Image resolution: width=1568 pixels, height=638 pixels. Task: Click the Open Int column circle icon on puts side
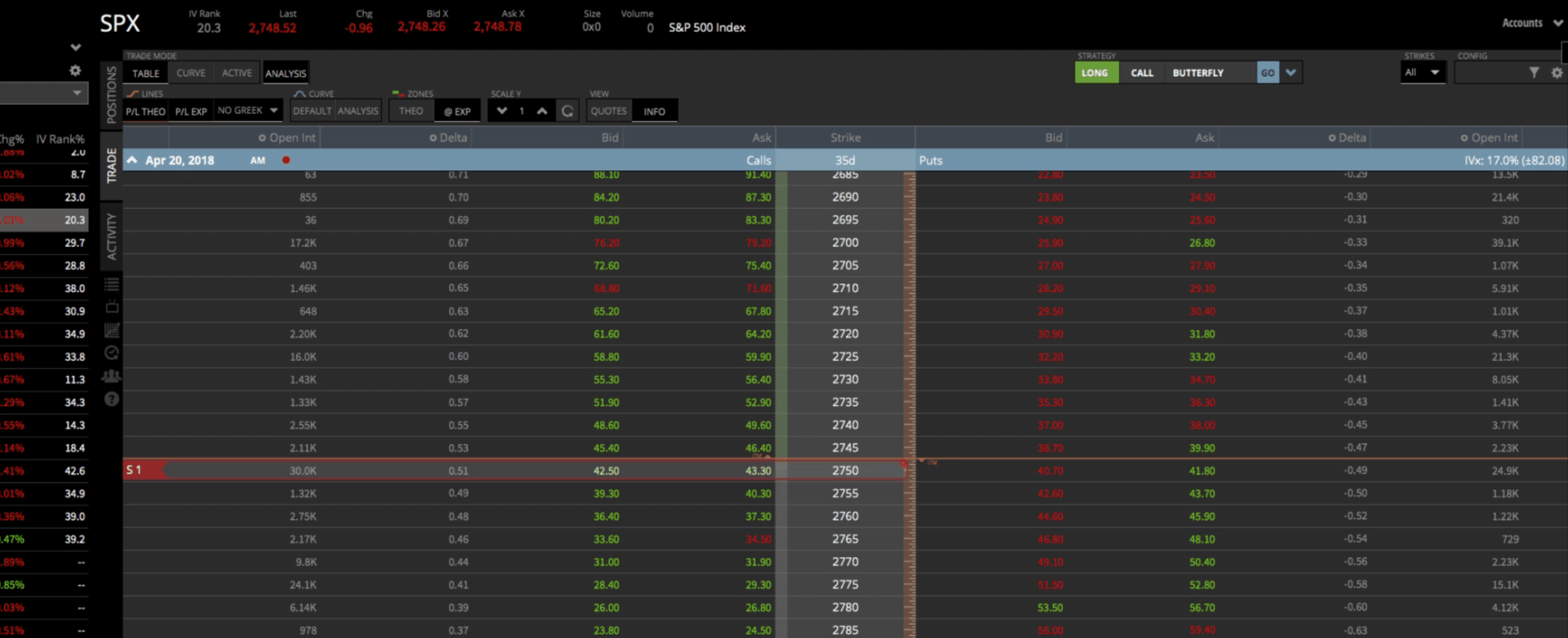[x=1464, y=138]
